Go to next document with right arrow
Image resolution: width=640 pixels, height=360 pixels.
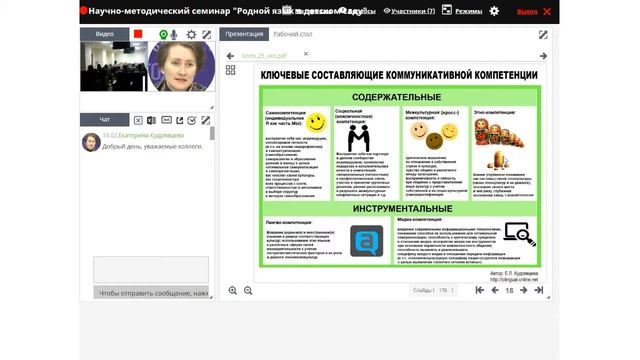[x=543, y=56]
